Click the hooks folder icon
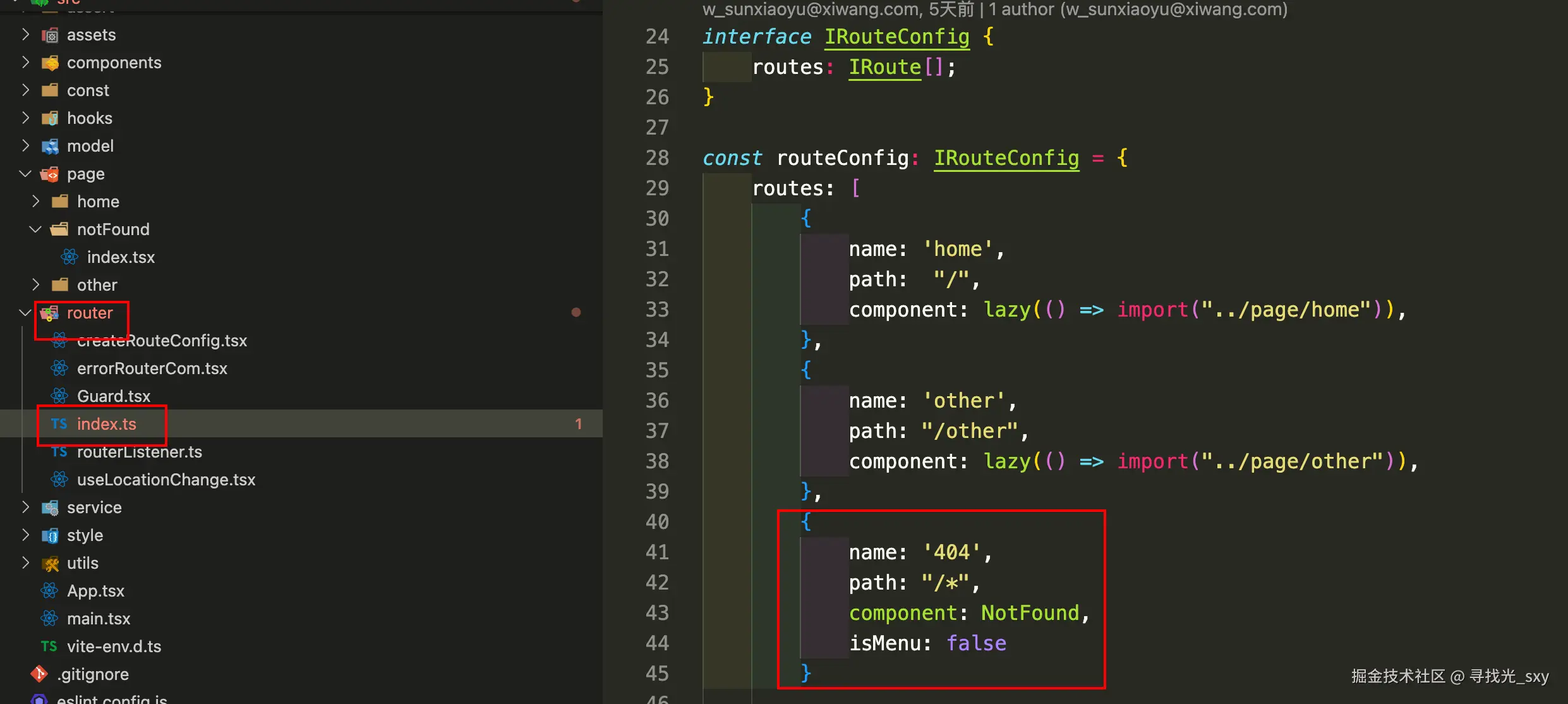Viewport: 1568px width, 704px height. click(x=50, y=119)
